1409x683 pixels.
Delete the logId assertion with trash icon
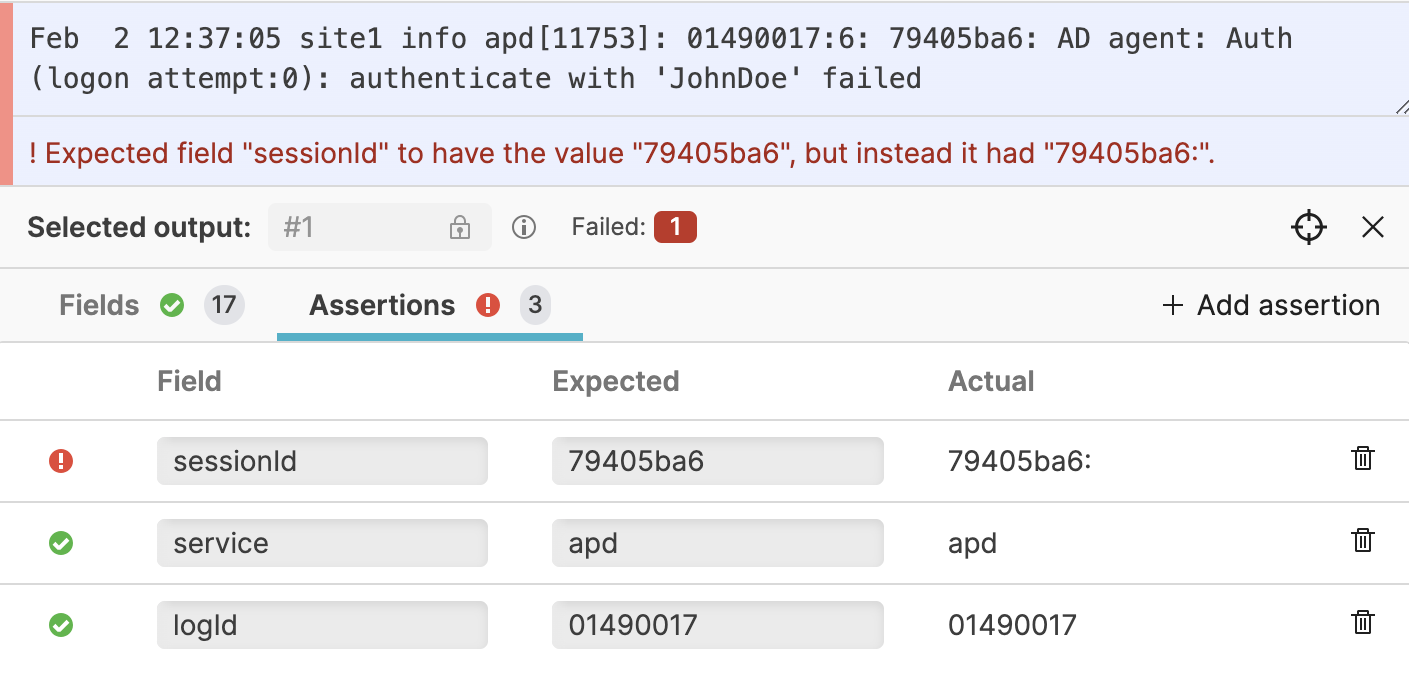(x=1362, y=622)
